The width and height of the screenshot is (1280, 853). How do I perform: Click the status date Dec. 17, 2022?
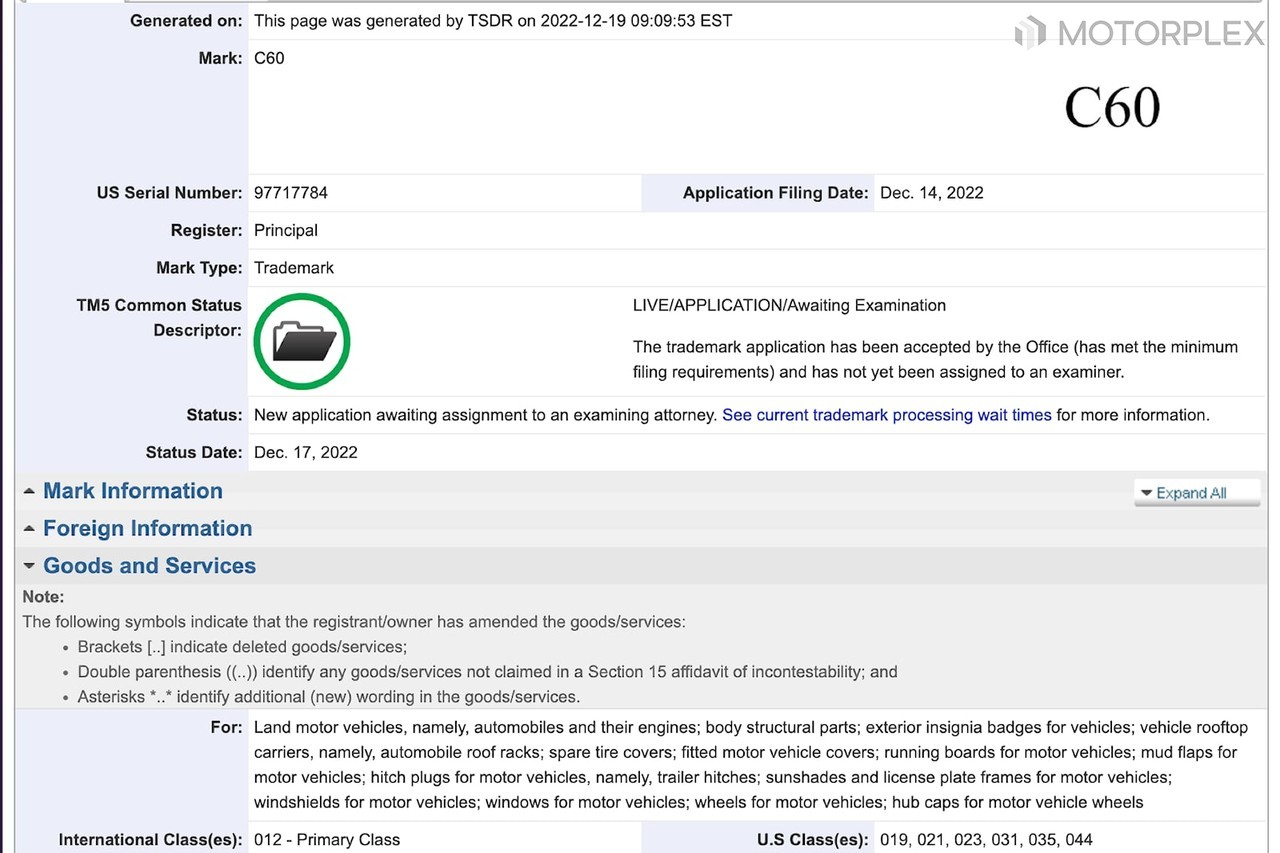point(305,452)
